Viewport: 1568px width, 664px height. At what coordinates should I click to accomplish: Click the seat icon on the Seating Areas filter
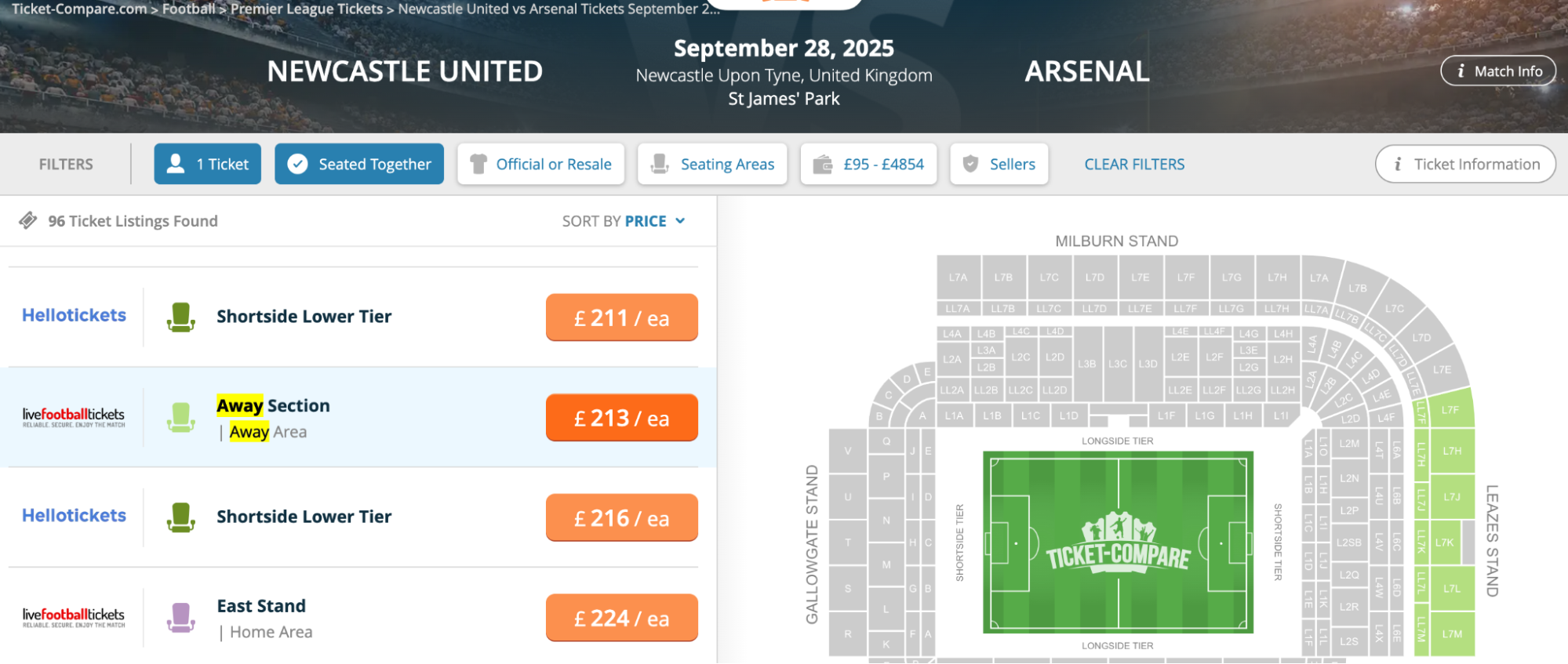click(x=660, y=164)
